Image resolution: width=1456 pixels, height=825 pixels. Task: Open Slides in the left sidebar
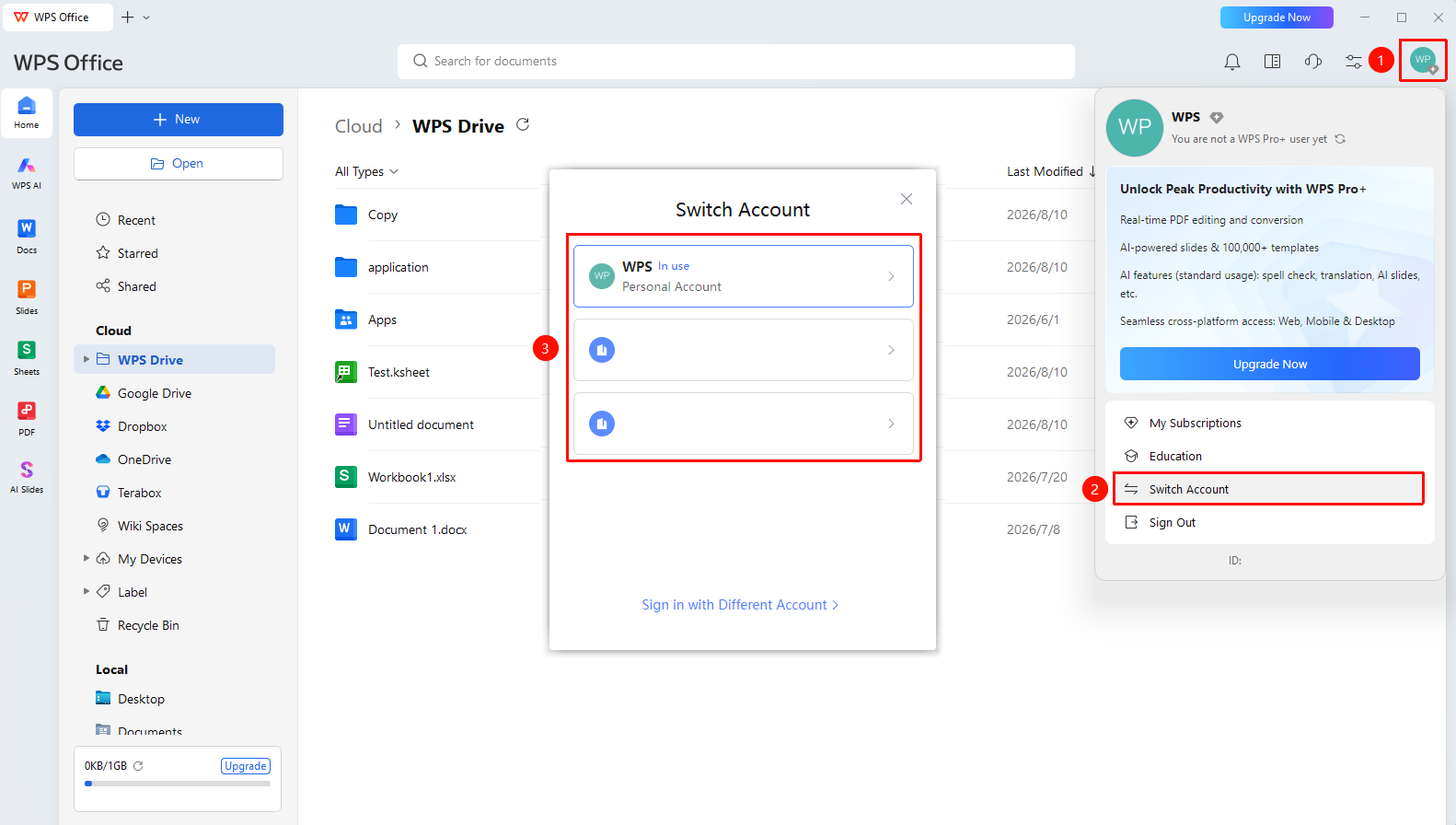(x=27, y=297)
